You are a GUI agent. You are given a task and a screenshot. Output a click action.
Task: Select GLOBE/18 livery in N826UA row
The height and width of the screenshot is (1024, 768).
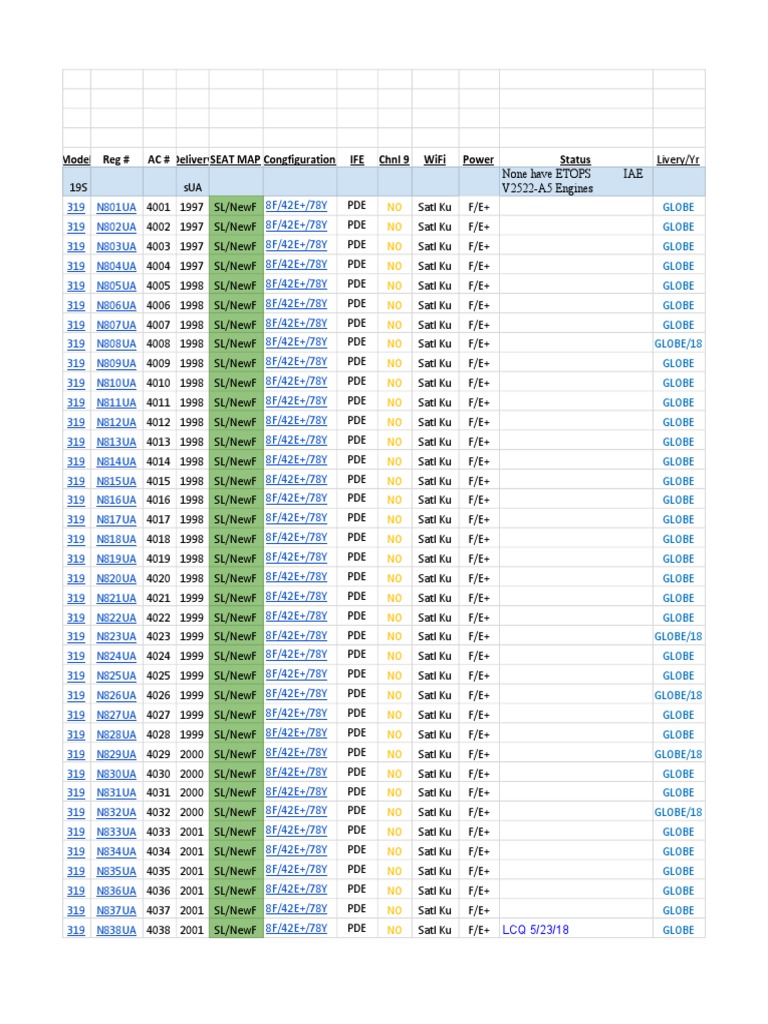point(678,696)
